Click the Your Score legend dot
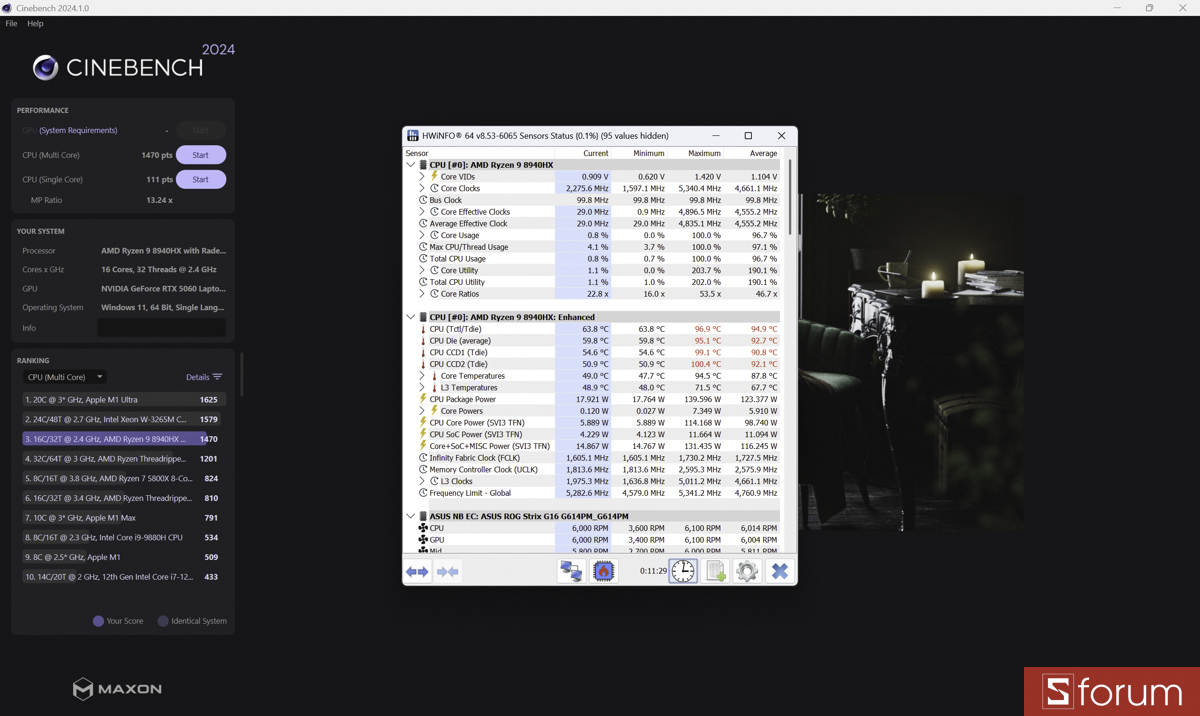The image size is (1200, 716). (98, 621)
